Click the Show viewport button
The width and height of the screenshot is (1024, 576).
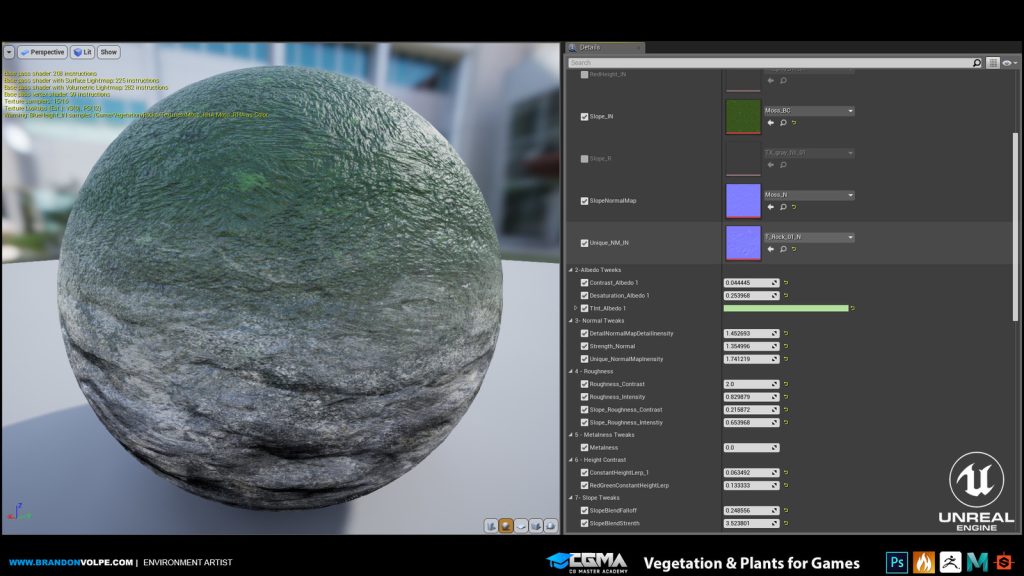coord(108,52)
